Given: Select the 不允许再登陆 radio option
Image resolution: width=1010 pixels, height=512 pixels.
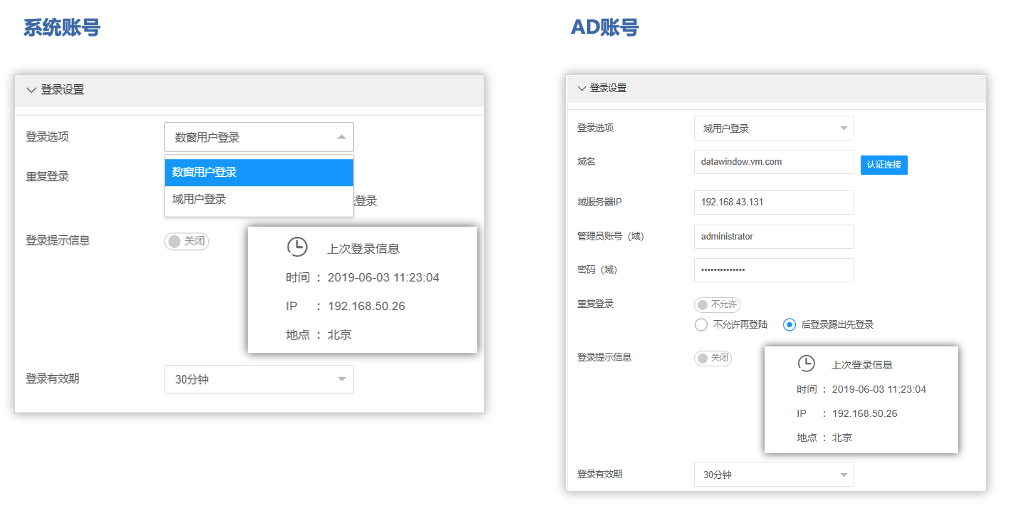Looking at the screenshot, I should click(x=701, y=325).
